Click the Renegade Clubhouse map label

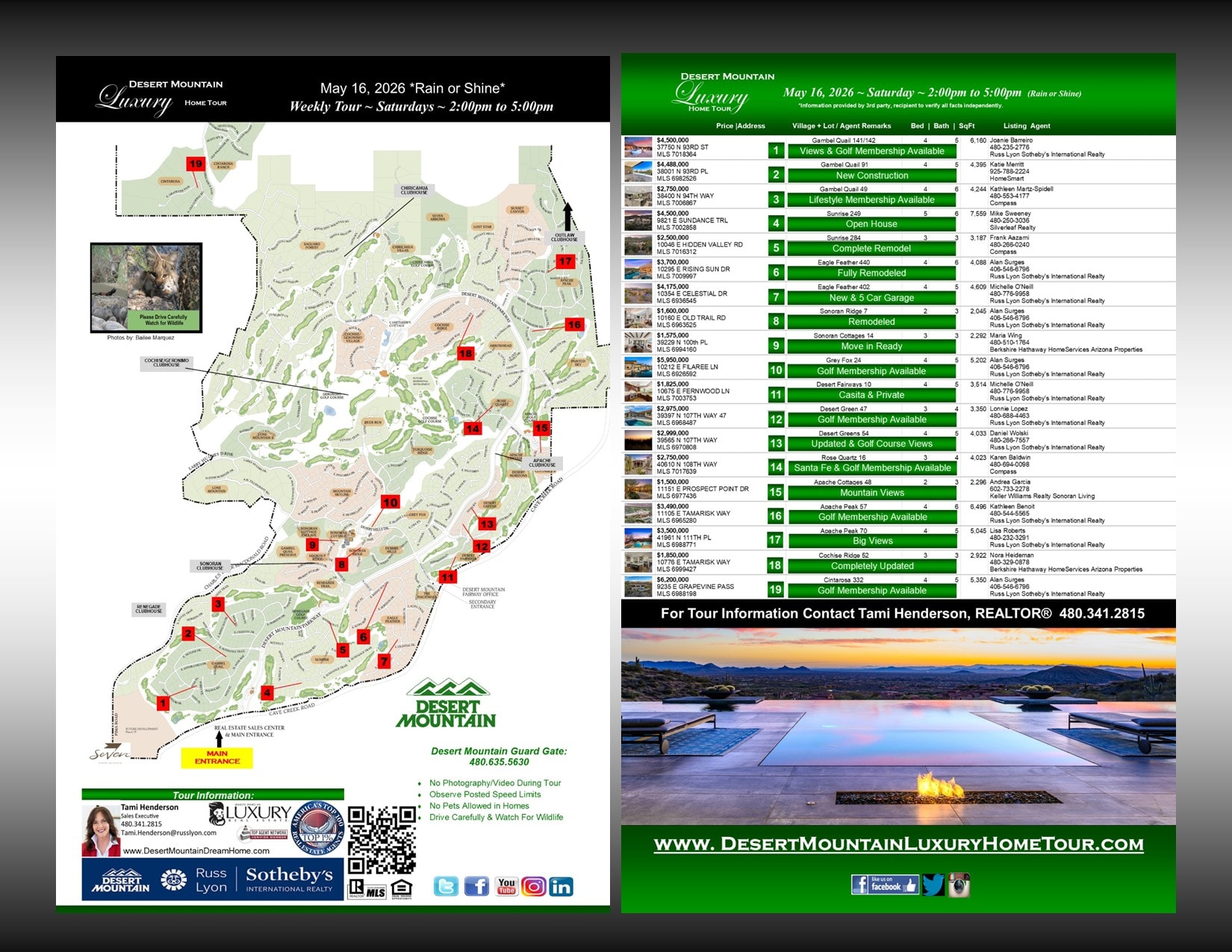[x=149, y=609]
